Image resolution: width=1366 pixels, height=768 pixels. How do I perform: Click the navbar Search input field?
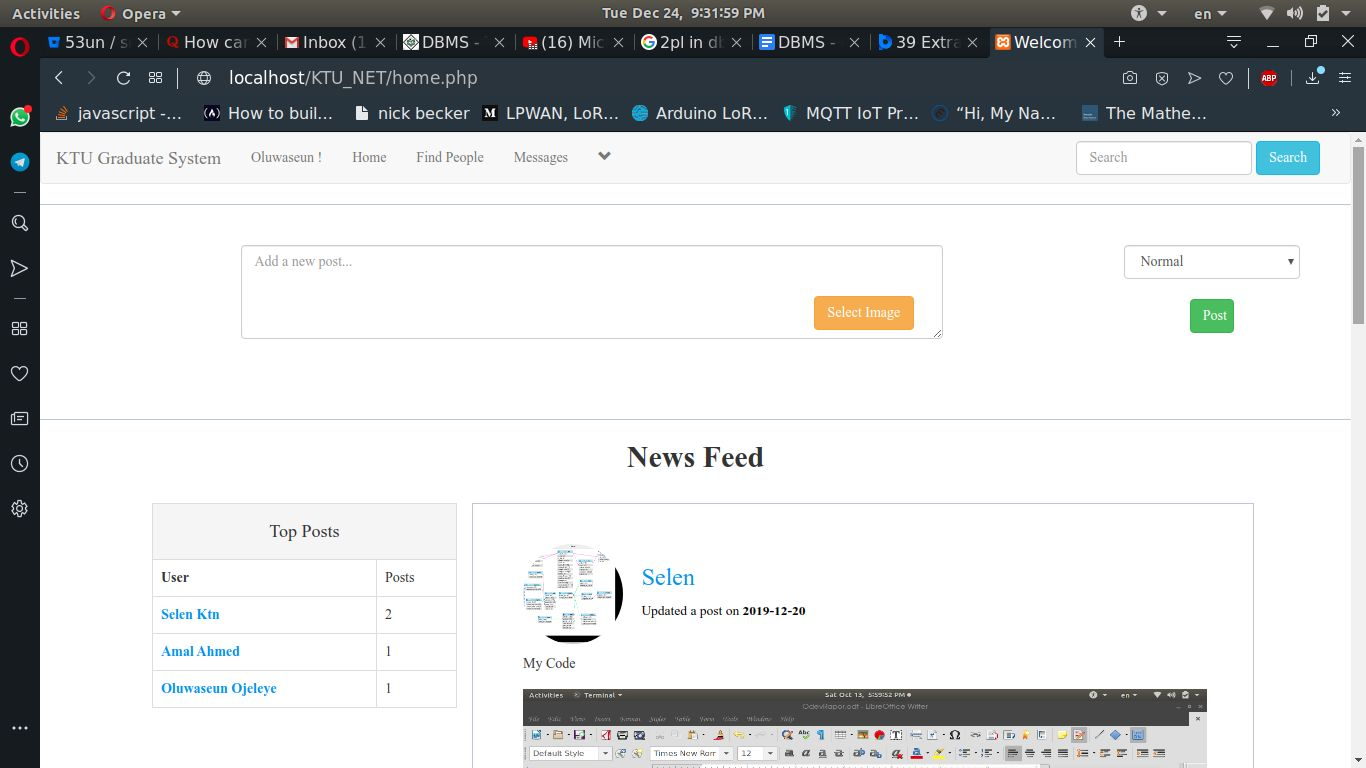pos(1164,158)
